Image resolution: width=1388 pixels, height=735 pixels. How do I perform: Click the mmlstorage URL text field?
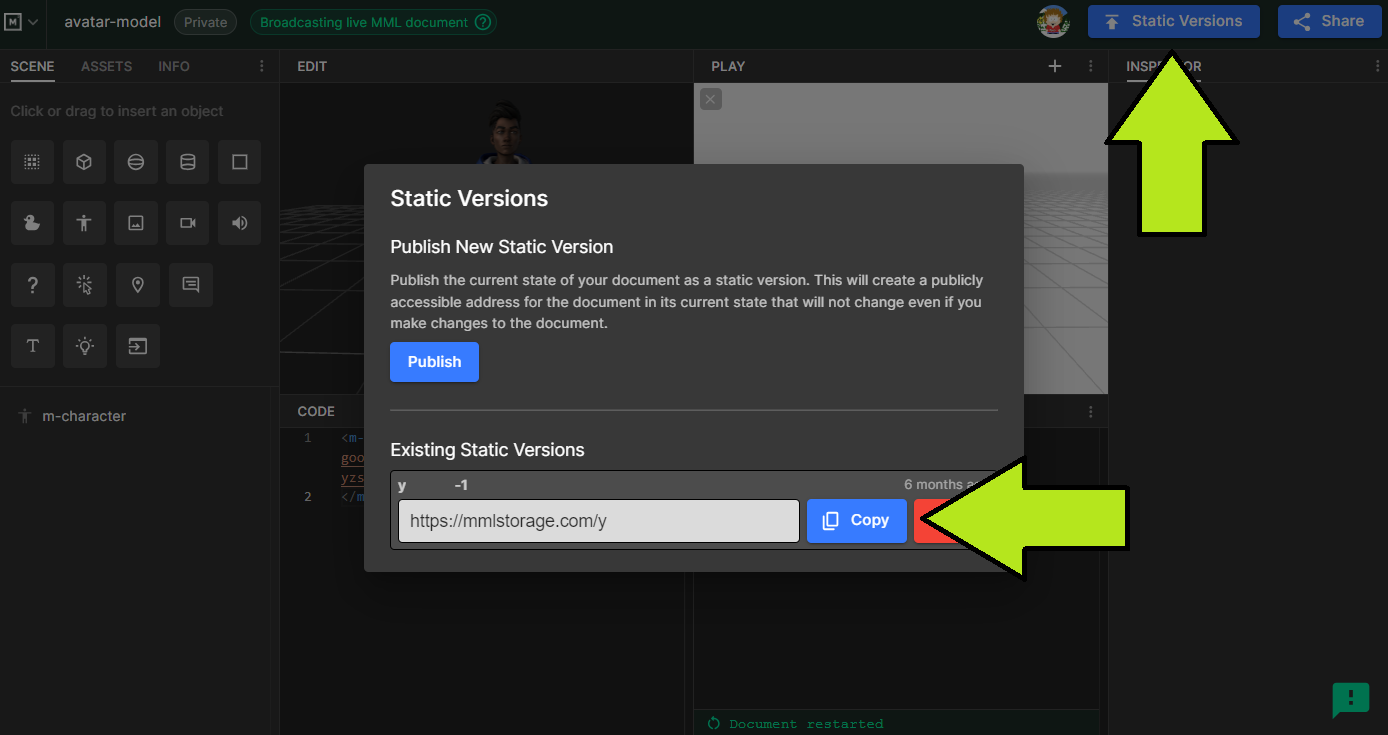(x=598, y=521)
